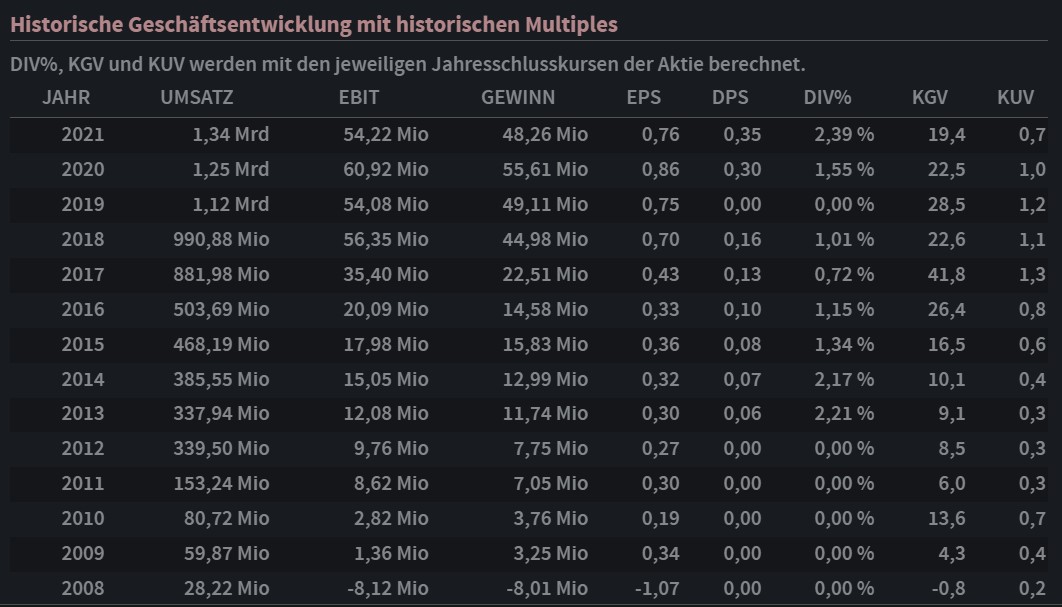The image size is (1062, 607).
Task: Click the section title Historische Geschäftsentwicklung
Action: point(314,24)
